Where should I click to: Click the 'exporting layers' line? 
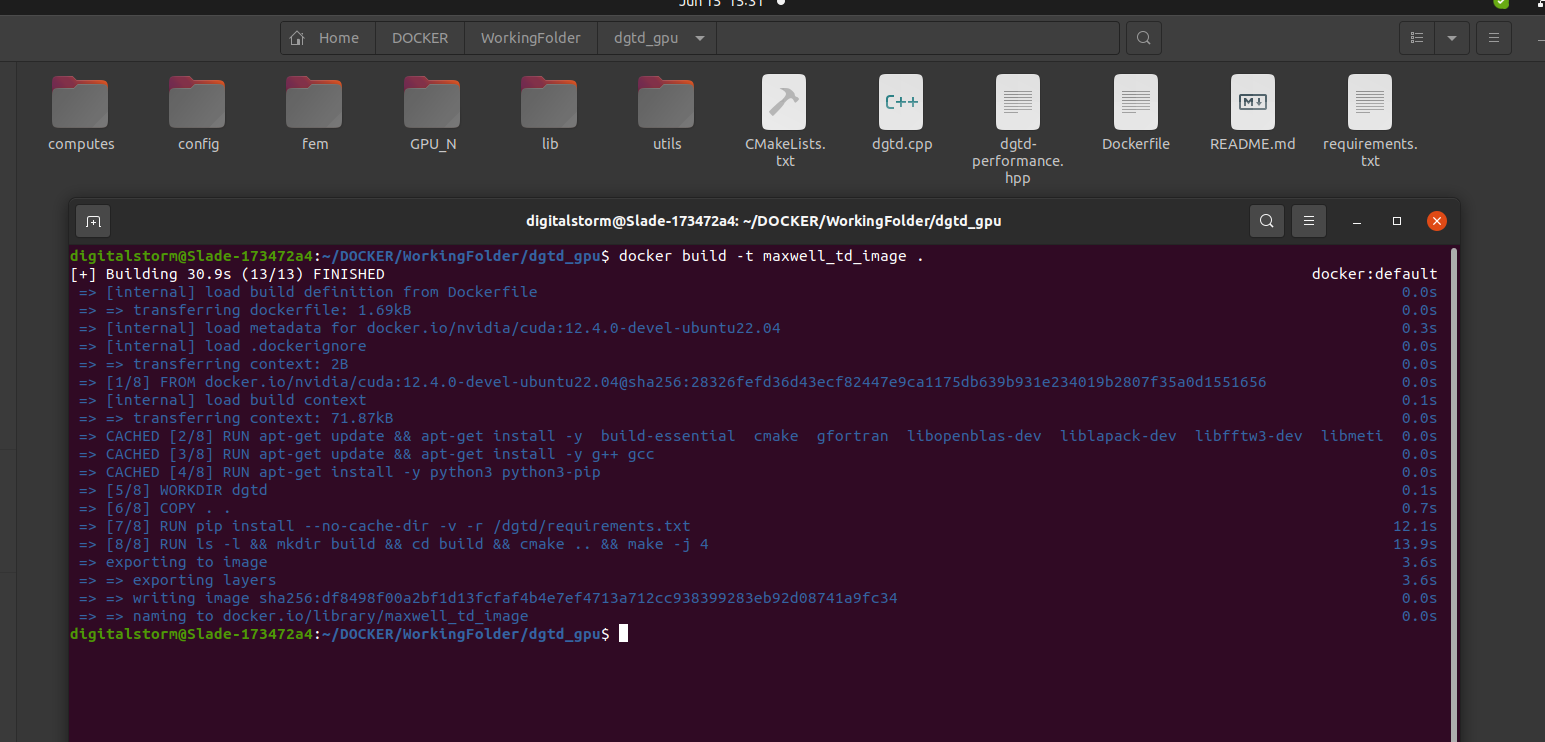178,580
